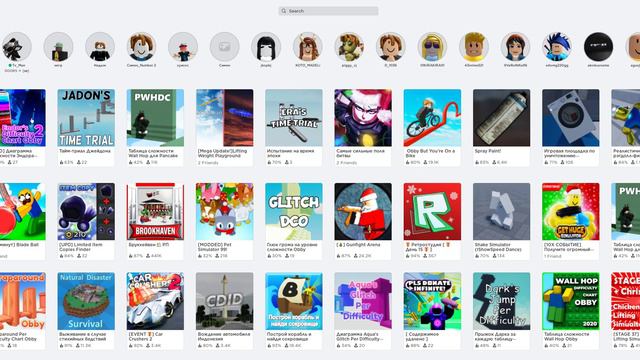Screen dimensions: 640x360
Task: Open the Spray Paint! game thumbnail
Action: (502, 118)
